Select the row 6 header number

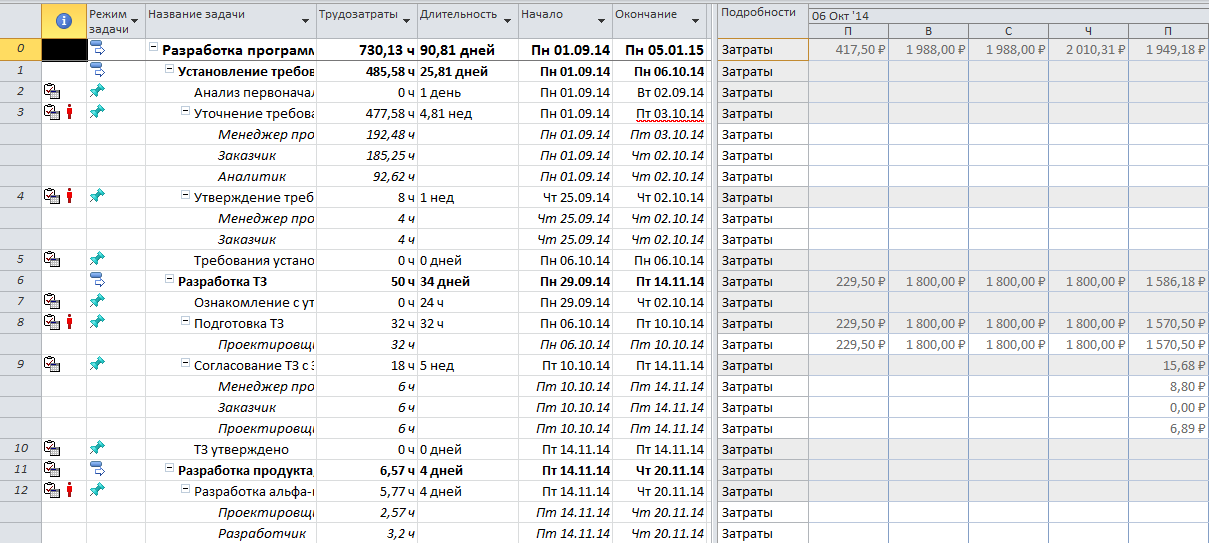click(21, 281)
